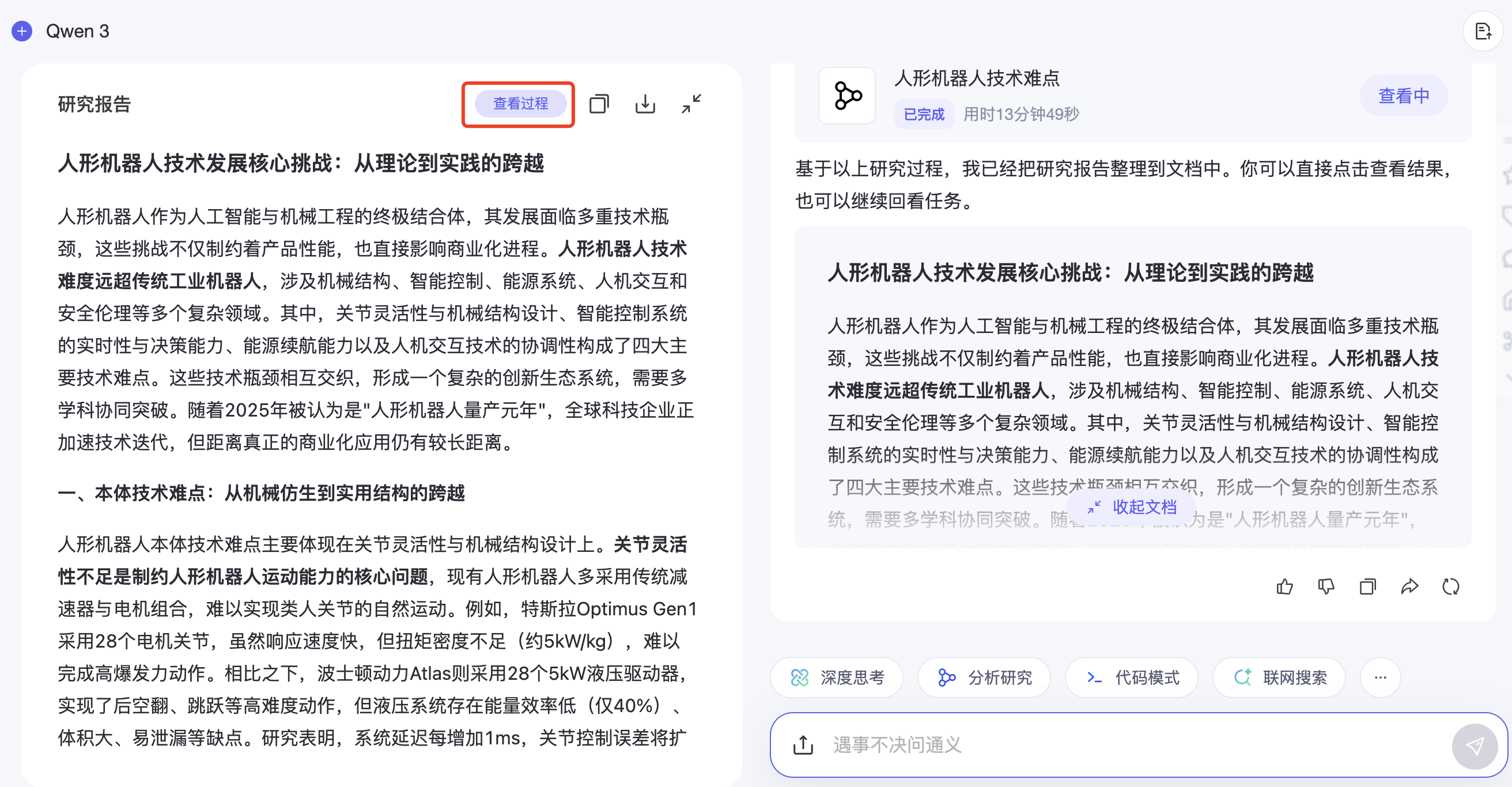The height and width of the screenshot is (787, 1512).
Task: Open the document export icon top right
Action: click(x=1483, y=31)
